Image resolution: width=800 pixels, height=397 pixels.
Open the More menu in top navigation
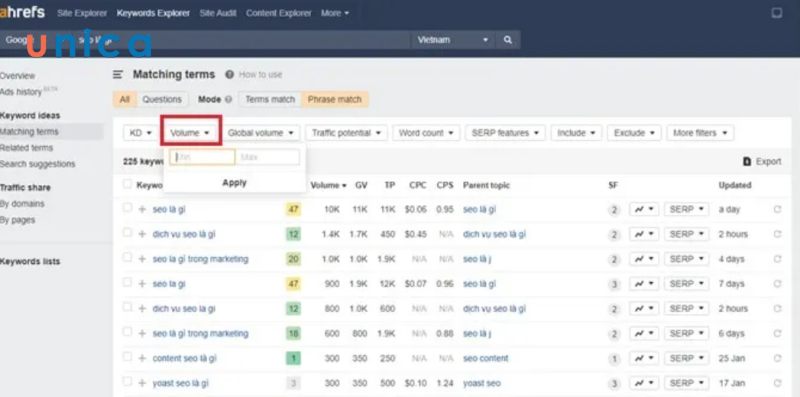point(335,13)
